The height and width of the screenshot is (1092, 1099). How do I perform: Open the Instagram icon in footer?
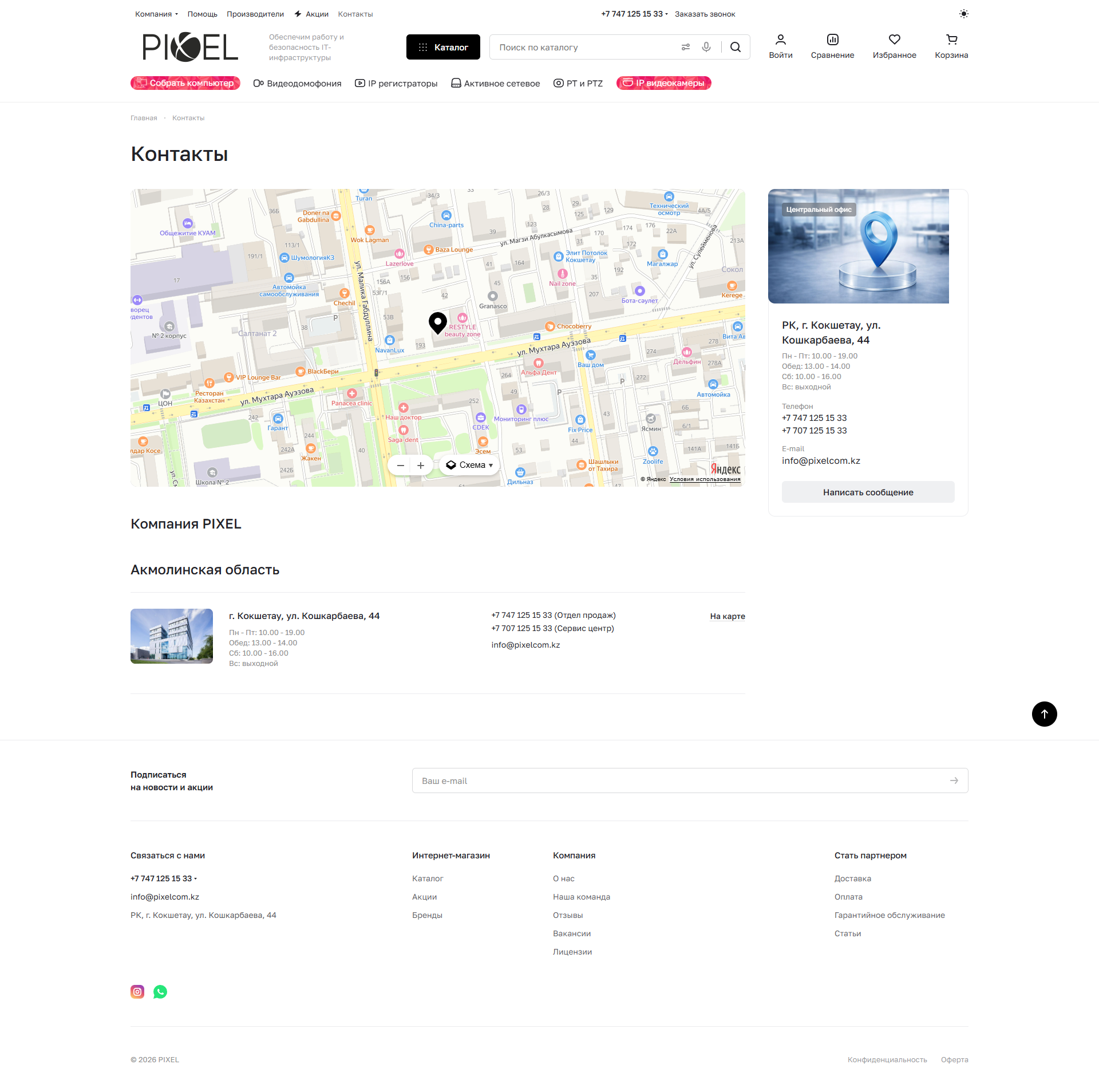click(137, 992)
